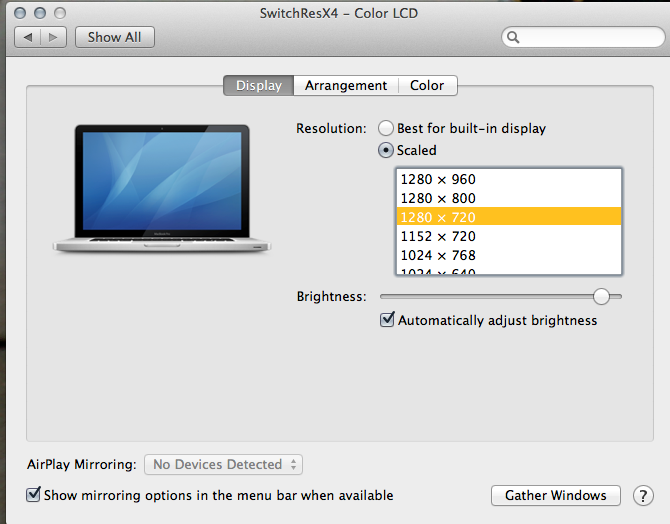Choose the 1280 × 960 resolution
670x524 pixels.
[509, 179]
